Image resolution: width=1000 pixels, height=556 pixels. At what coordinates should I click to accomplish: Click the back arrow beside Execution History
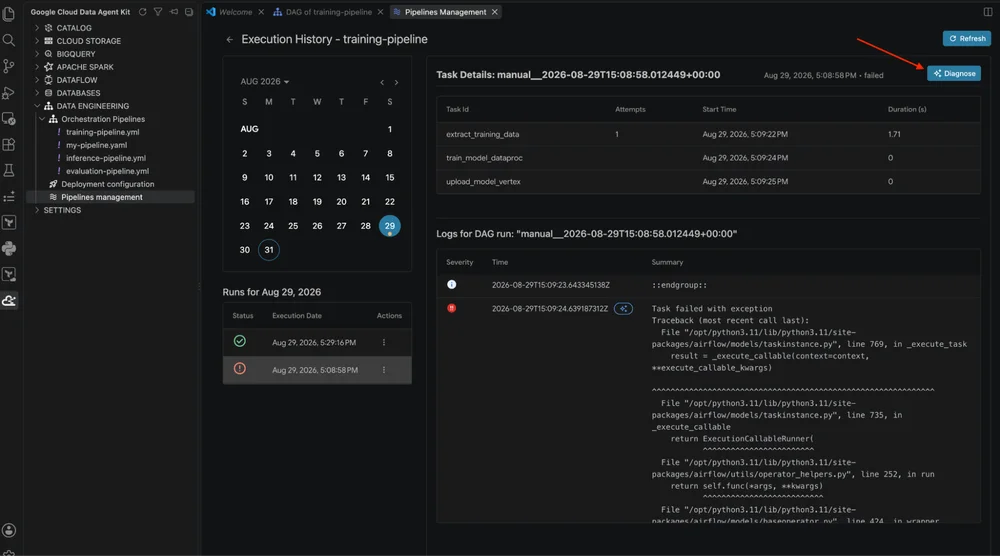click(230, 40)
